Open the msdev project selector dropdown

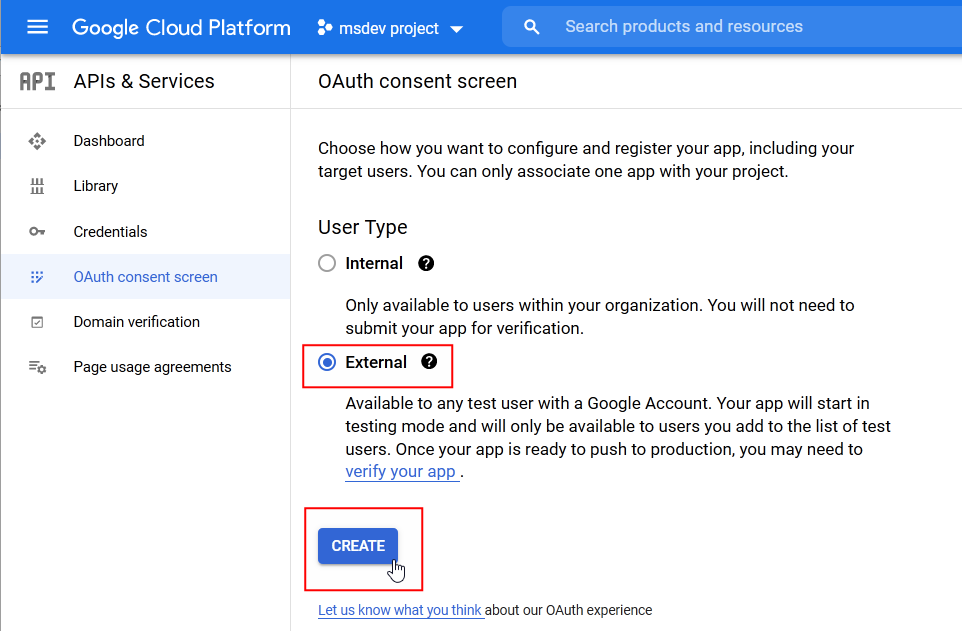(390, 28)
